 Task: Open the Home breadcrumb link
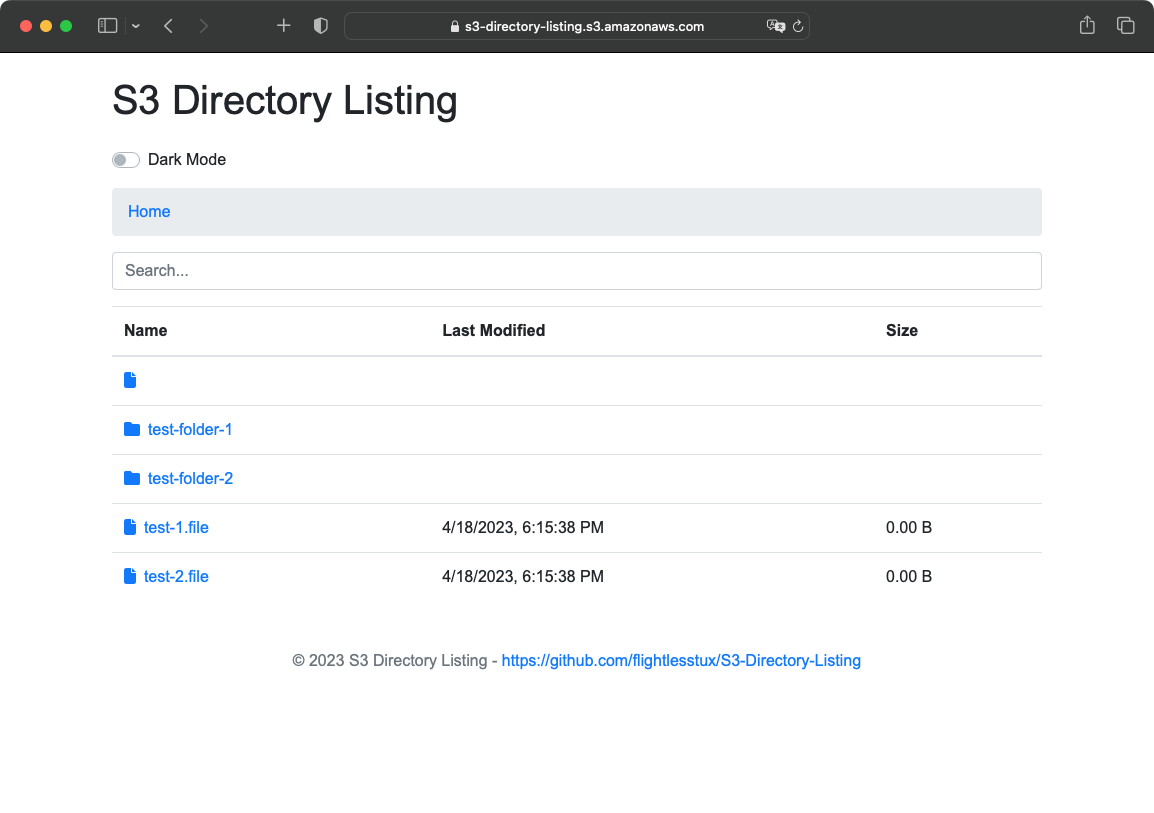(149, 212)
